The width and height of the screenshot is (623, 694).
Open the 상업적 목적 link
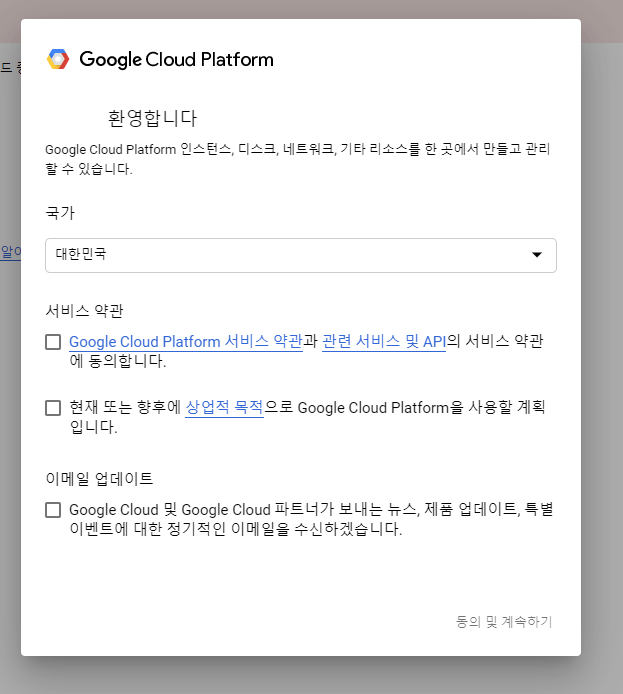tap(224, 407)
